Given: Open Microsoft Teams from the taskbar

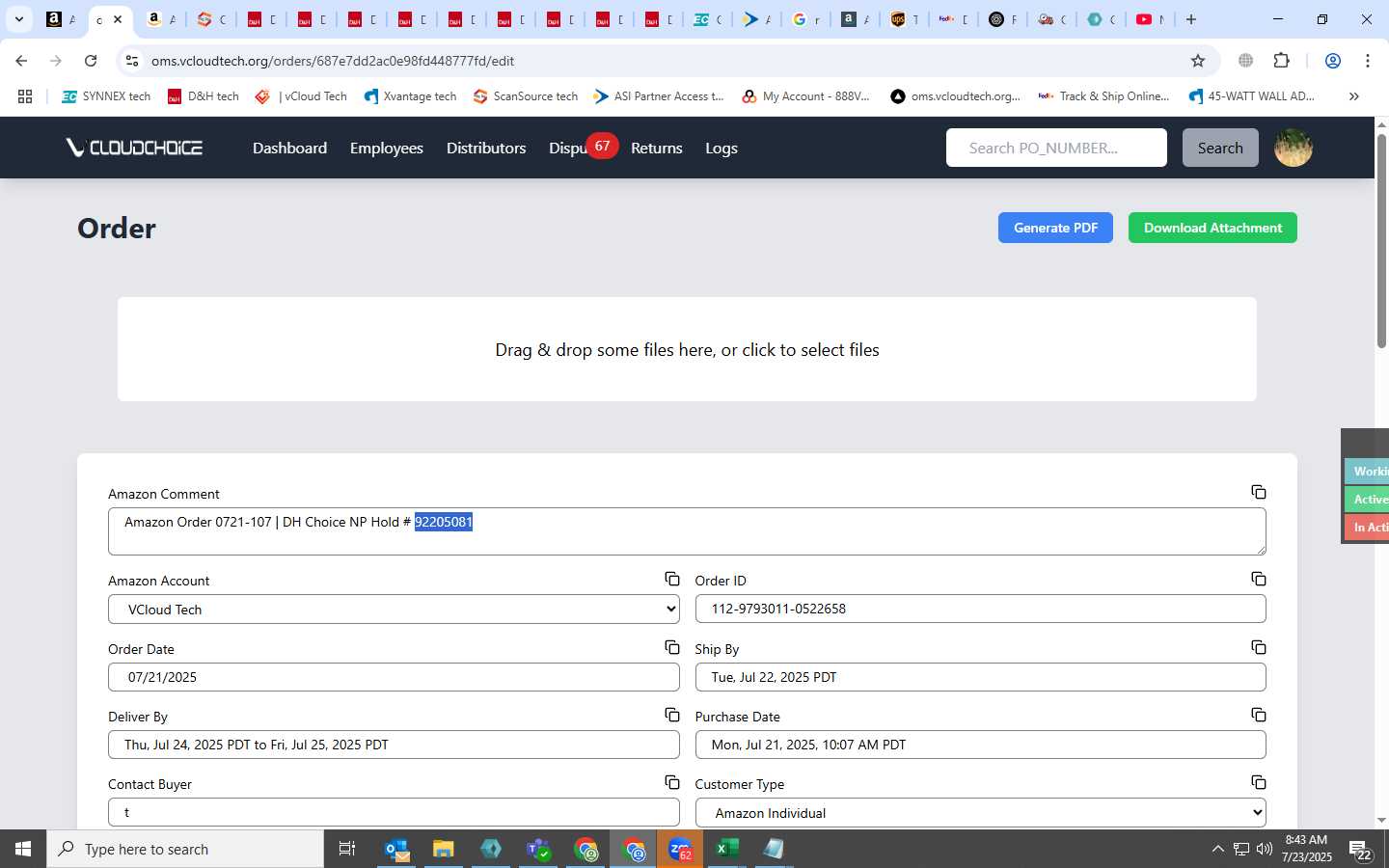Looking at the screenshot, I should [x=538, y=849].
